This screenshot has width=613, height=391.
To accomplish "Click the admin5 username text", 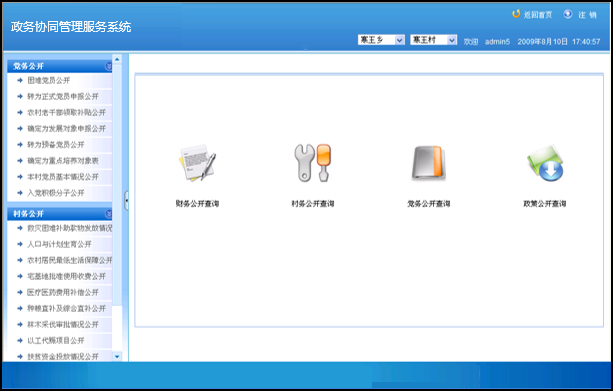I will coord(497,41).
